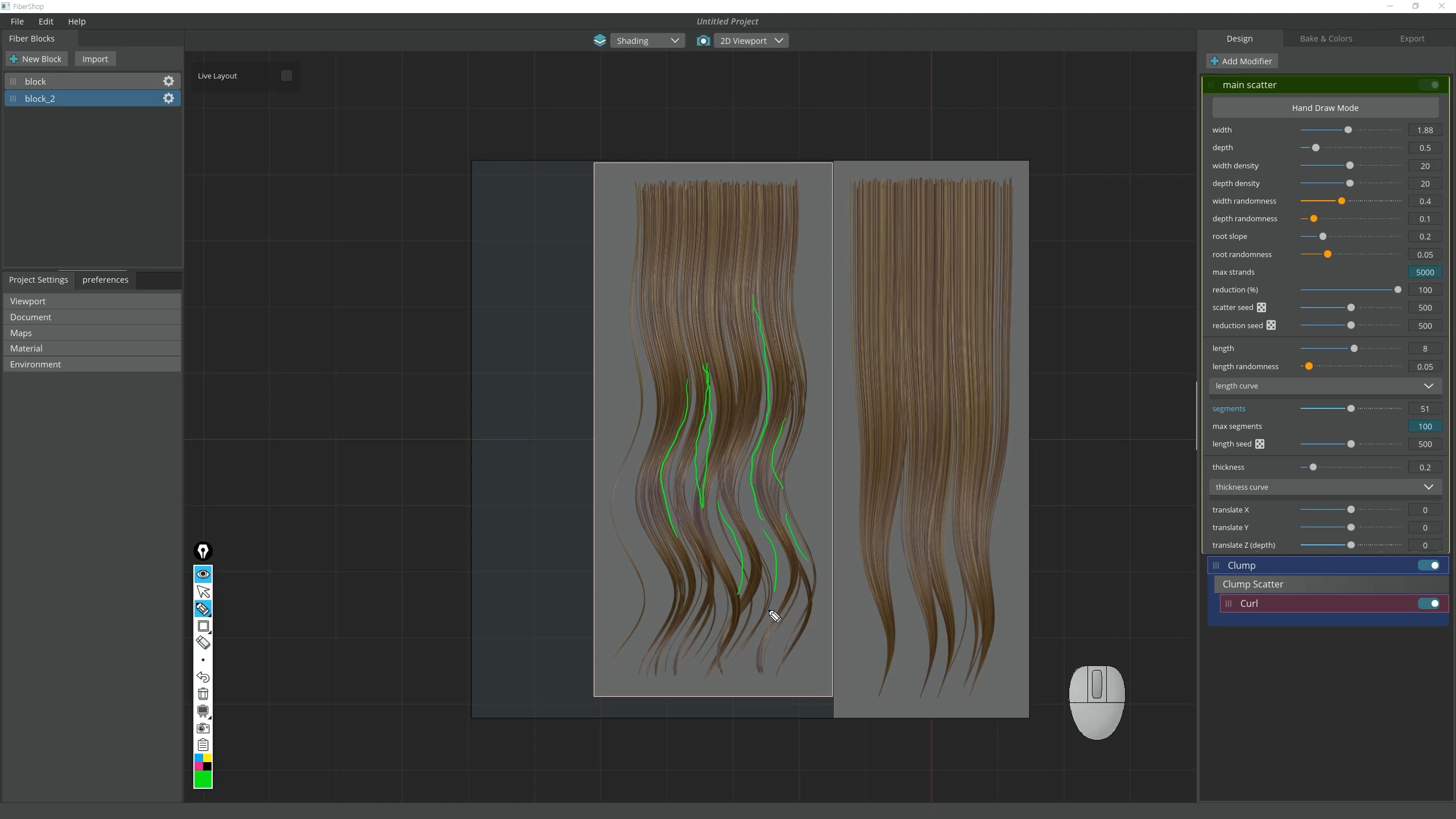Click the undo arrow in annotation toolbar

coord(203,677)
